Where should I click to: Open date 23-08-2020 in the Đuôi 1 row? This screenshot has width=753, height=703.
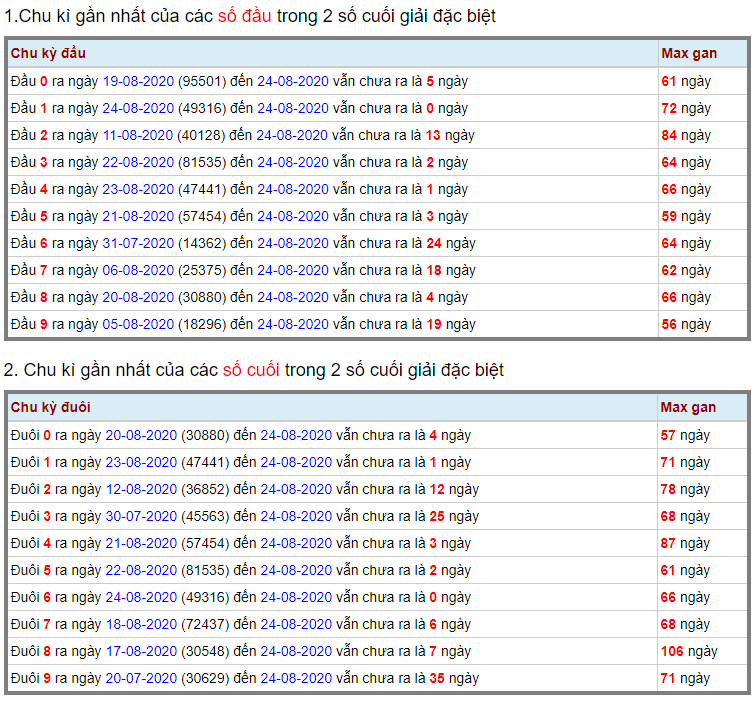click(x=141, y=462)
